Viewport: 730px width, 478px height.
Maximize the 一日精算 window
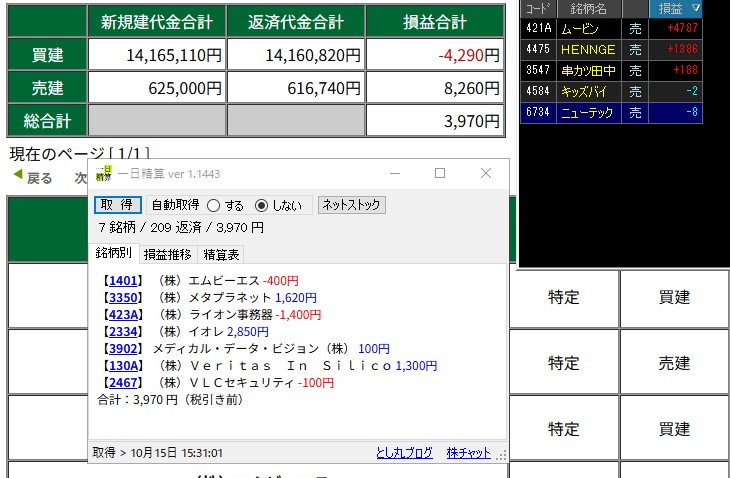(x=439, y=173)
